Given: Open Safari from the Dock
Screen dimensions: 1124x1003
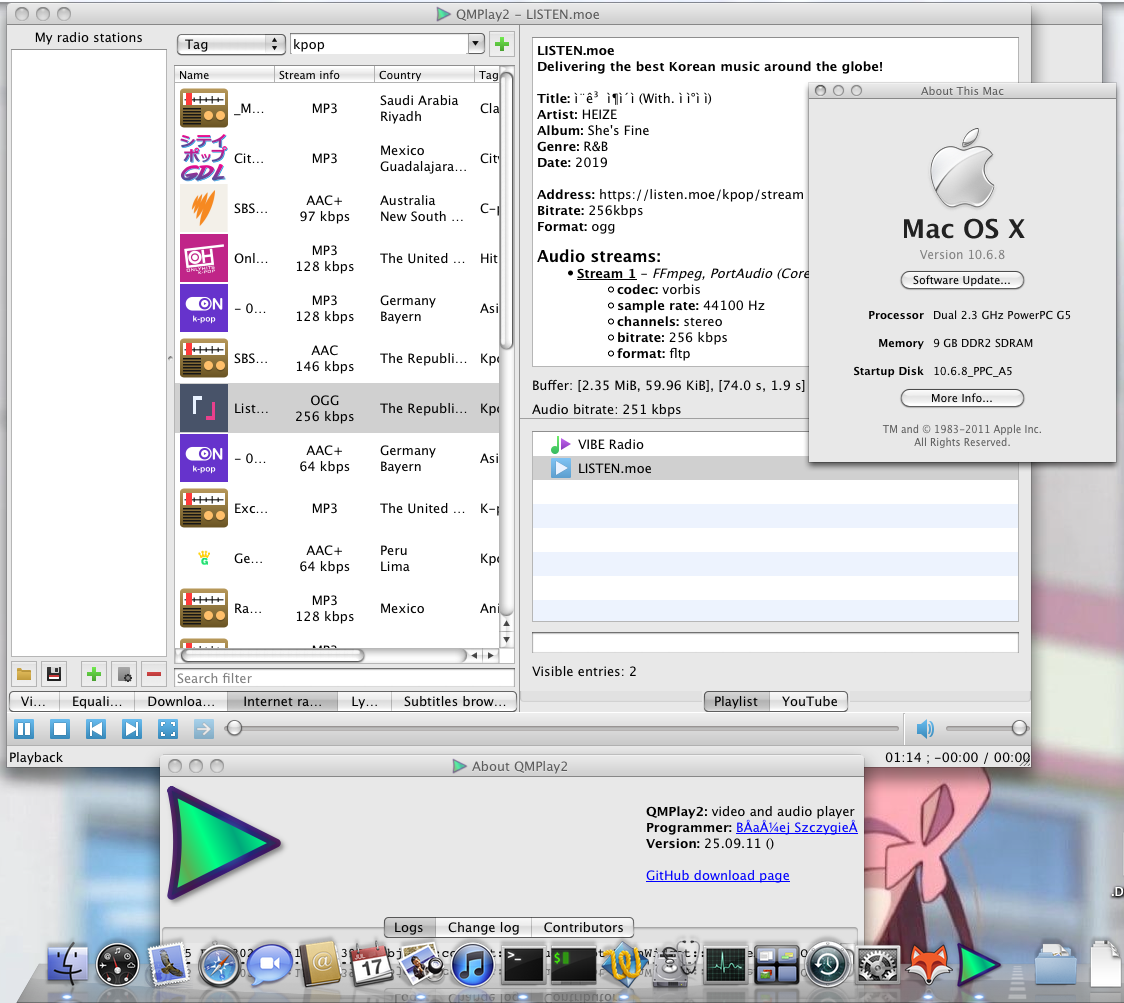Looking at the screenshot, I should coord(219,965).
